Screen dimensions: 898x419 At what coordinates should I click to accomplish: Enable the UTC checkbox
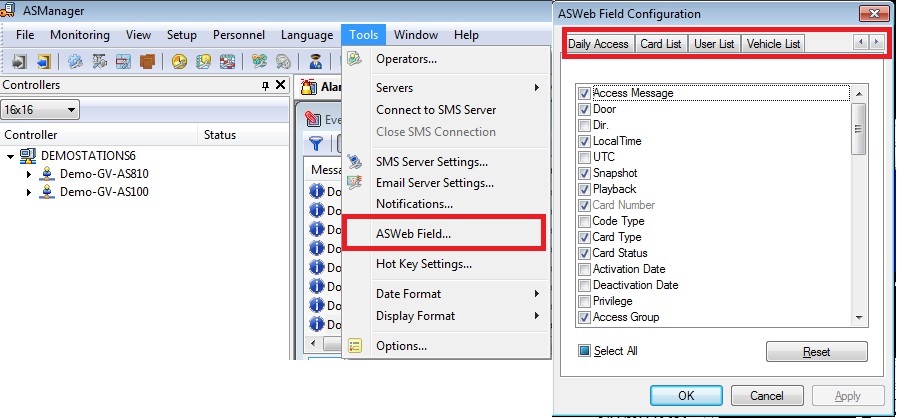pyautogui.click(x=584, y=157)
